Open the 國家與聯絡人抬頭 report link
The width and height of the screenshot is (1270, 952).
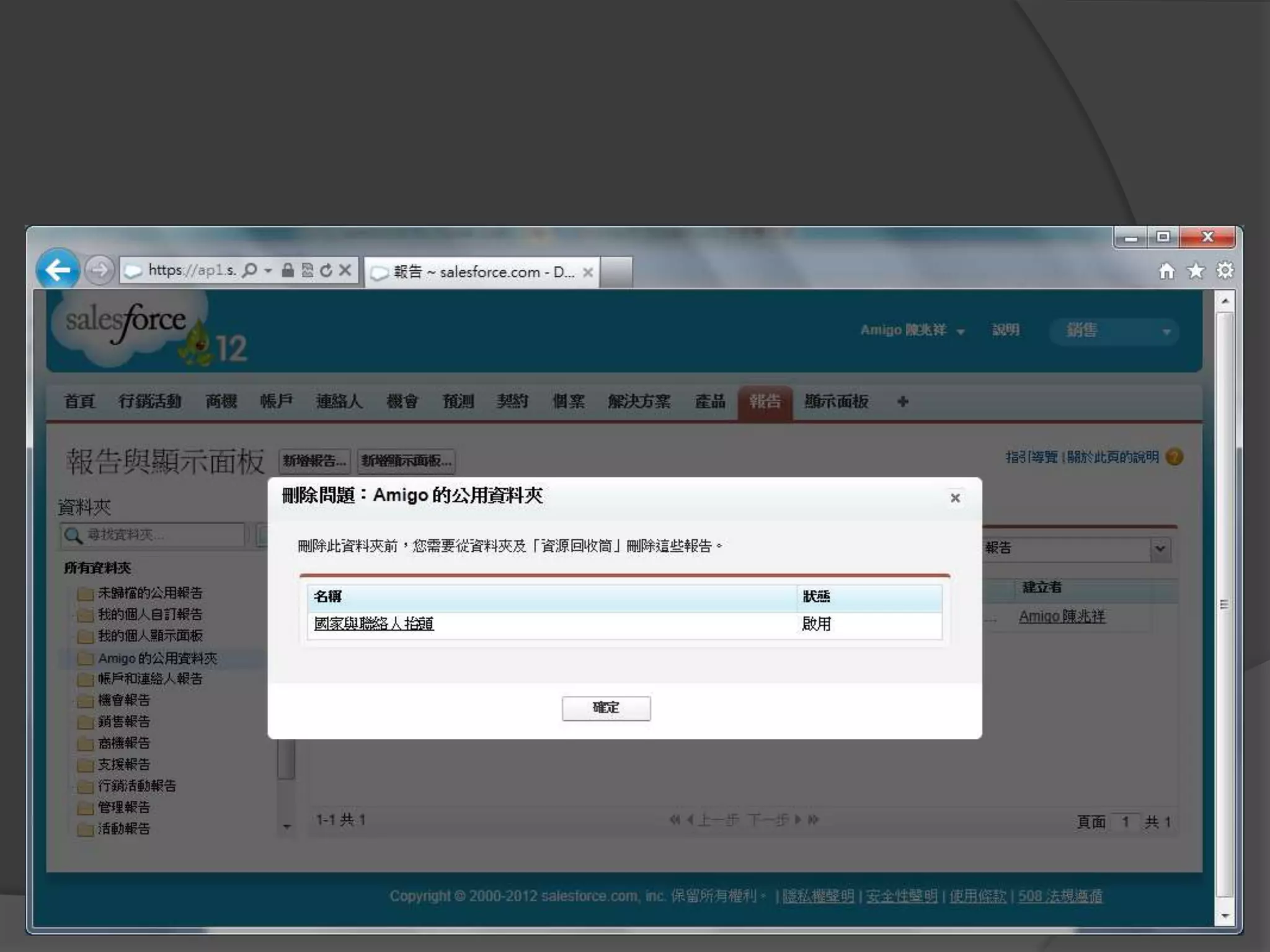tap(373, 624)
